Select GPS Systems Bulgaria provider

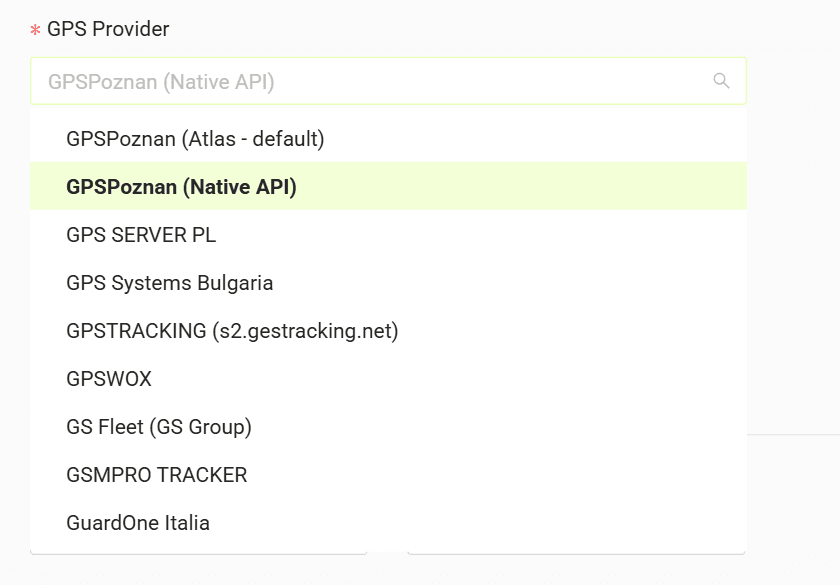point(388,282)
